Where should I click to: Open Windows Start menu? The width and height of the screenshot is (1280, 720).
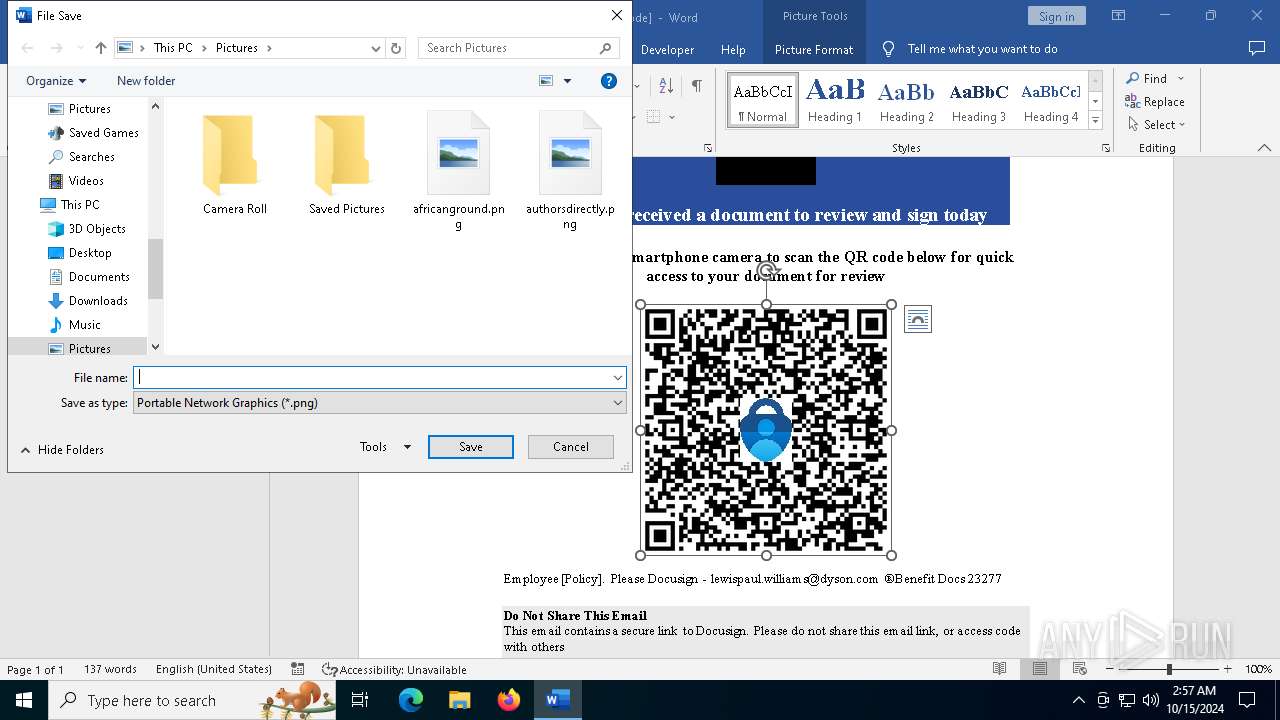click(24, 700)
